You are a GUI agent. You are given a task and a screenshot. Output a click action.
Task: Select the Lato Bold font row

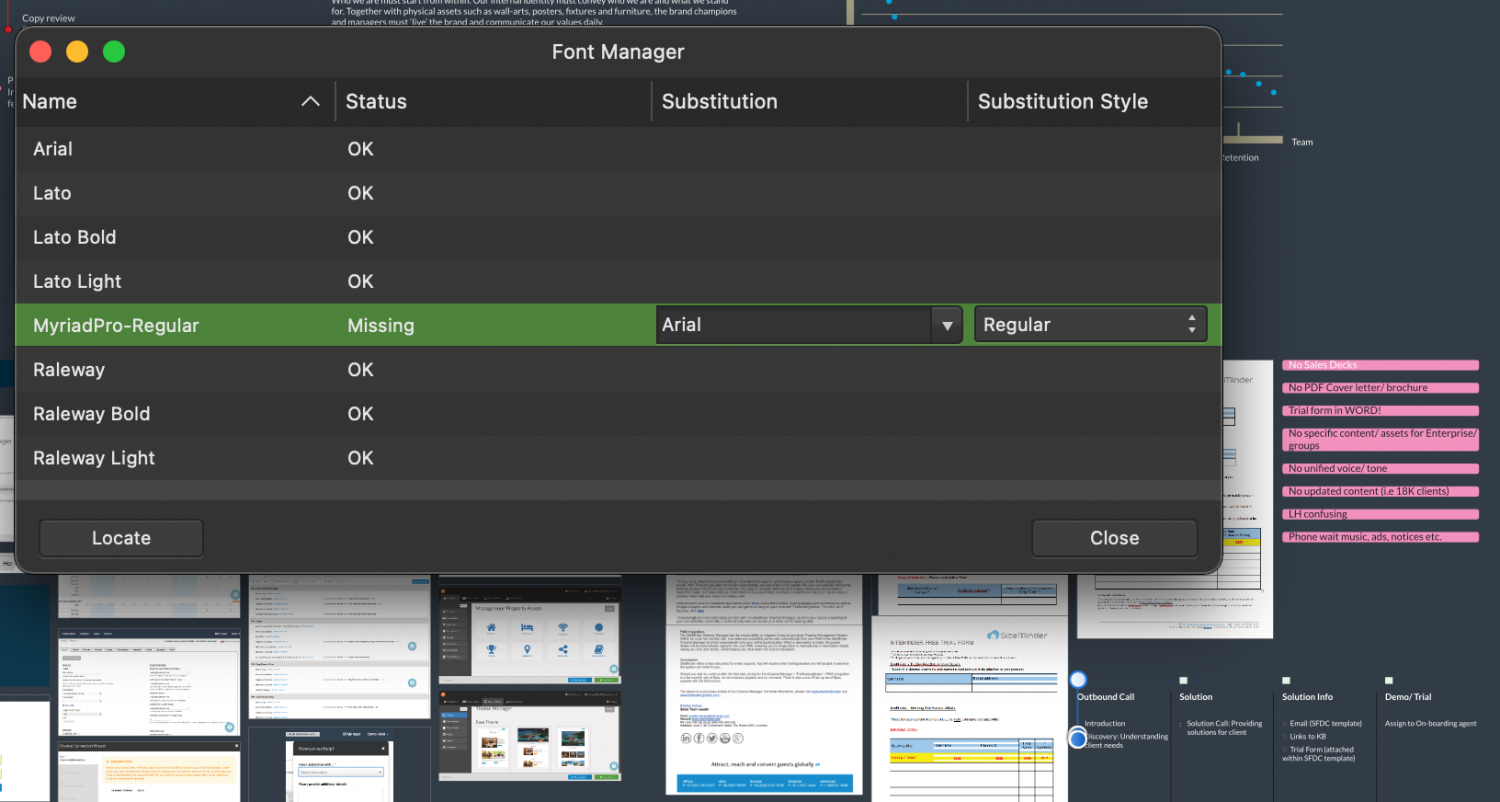click(75, 237)
